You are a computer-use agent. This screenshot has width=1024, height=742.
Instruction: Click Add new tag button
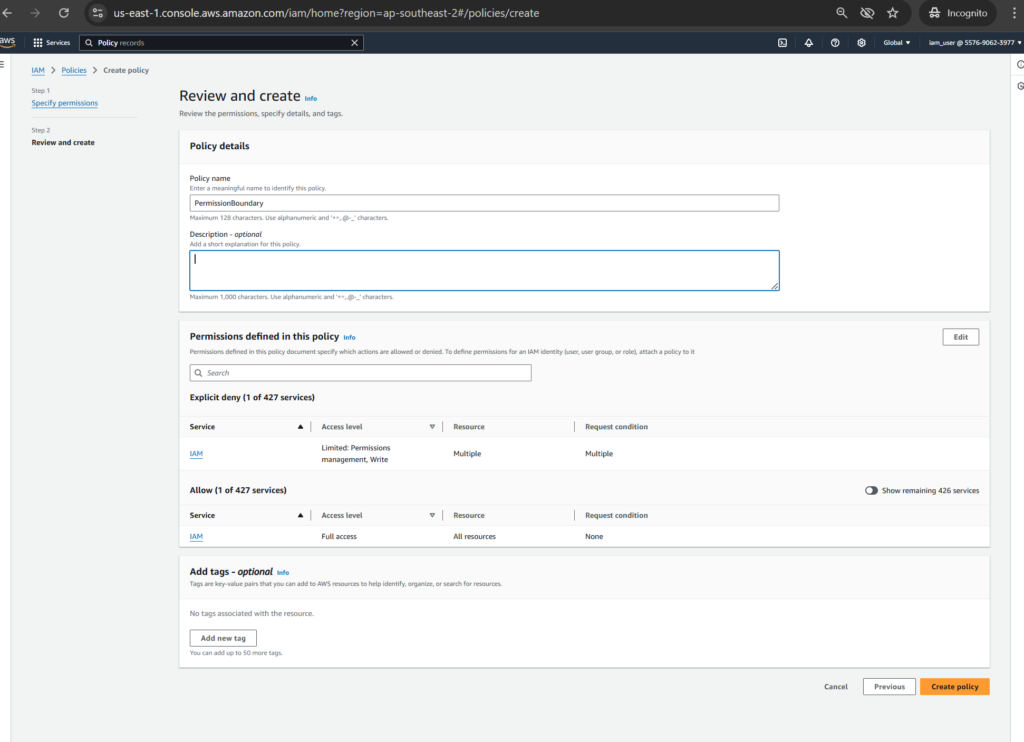(x=223, y=638)
